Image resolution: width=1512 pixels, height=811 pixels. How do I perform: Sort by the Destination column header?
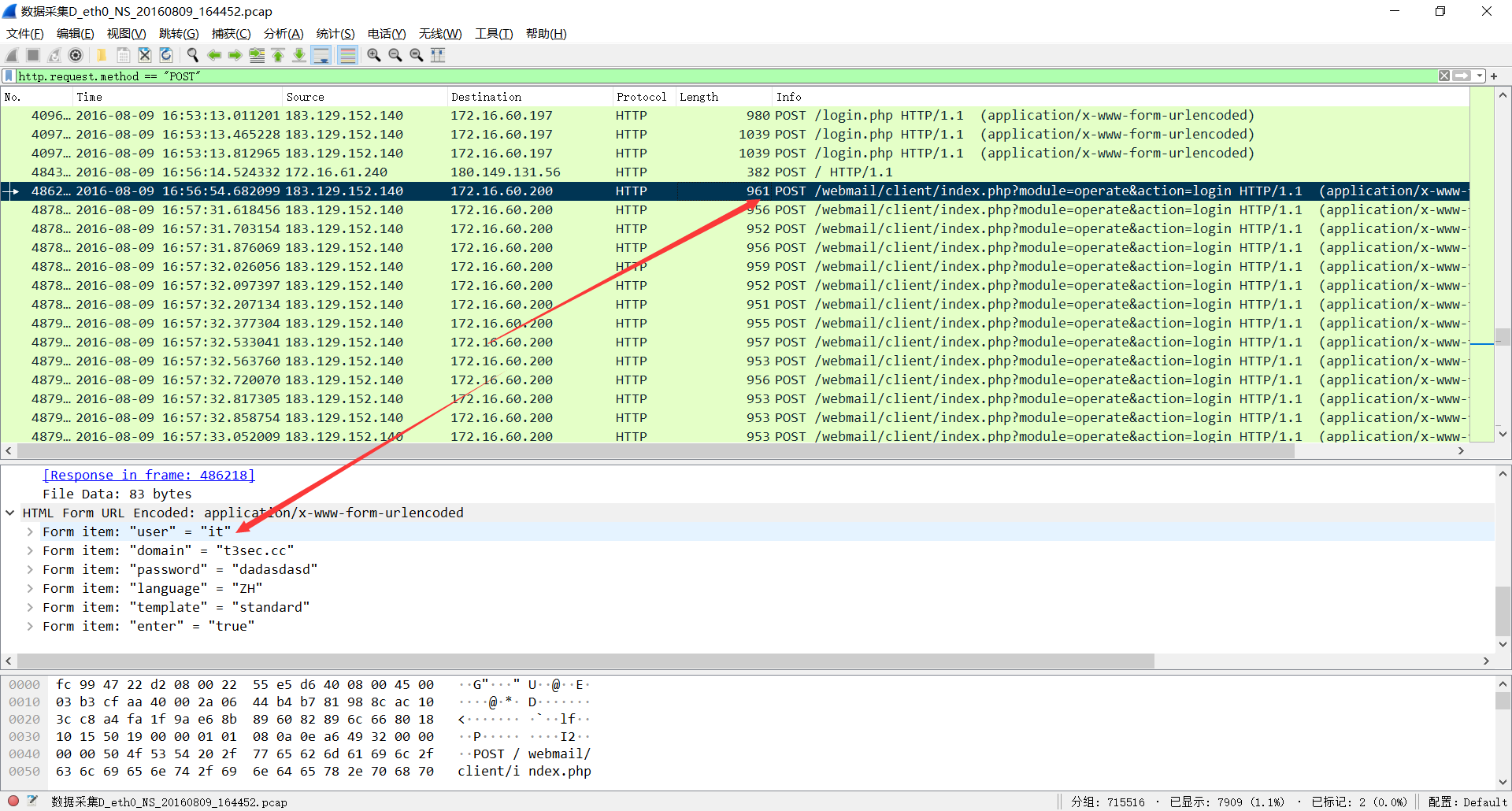pos(530,97)
